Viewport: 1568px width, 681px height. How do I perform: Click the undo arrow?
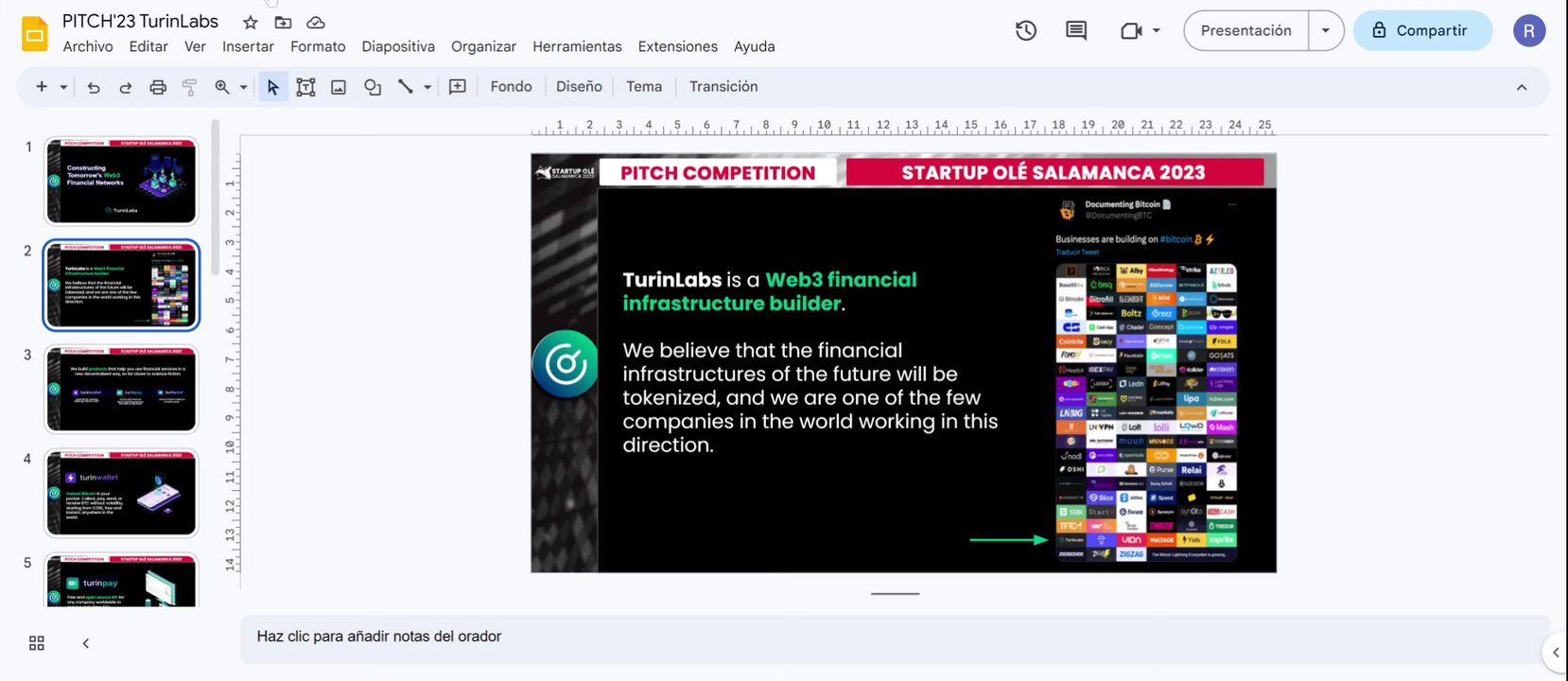(94, 87)
